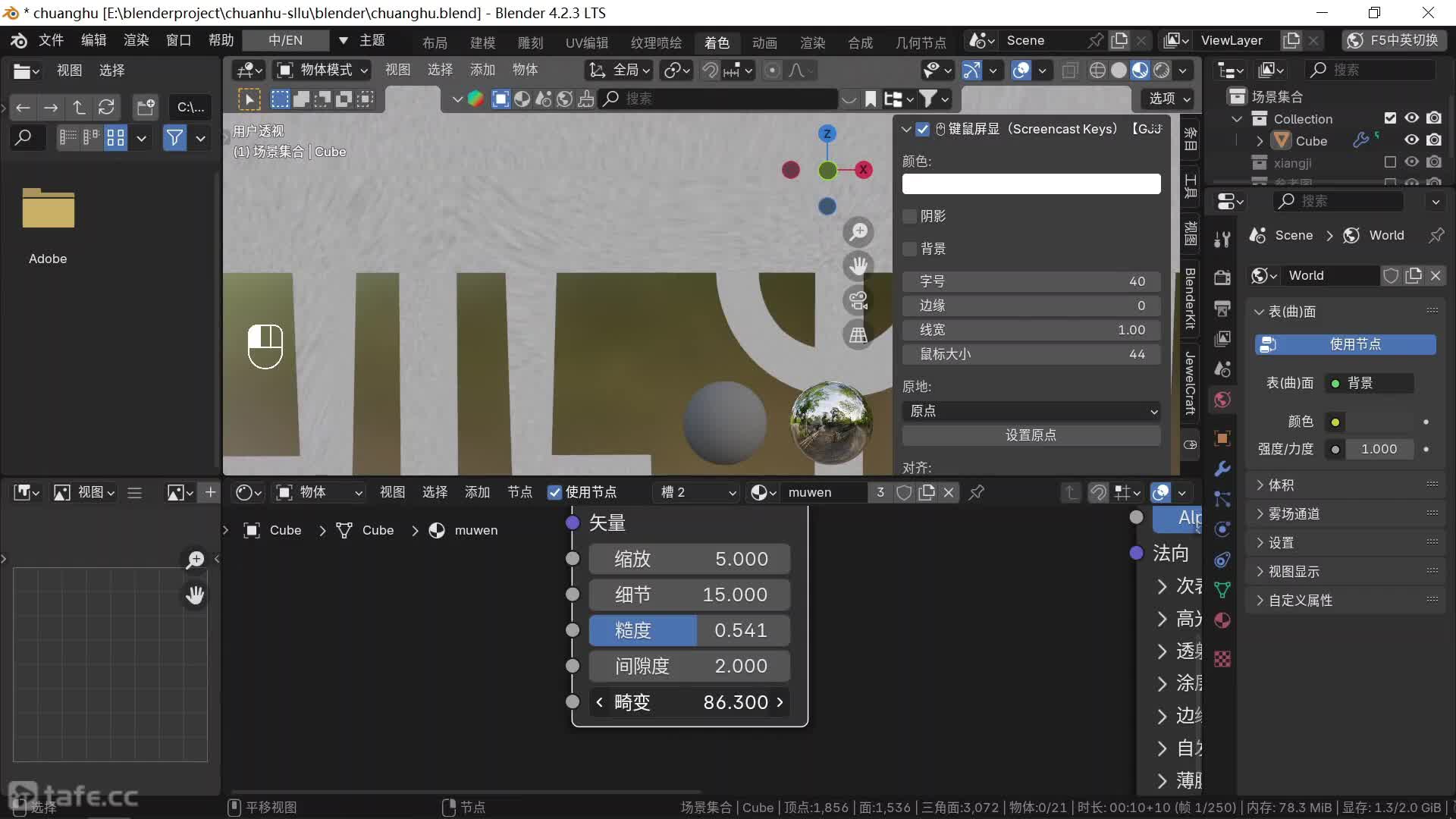Screen dimensions: 1456x819
Task: Uncheck 使用节点 in node editor header
Action: point(555,492)
